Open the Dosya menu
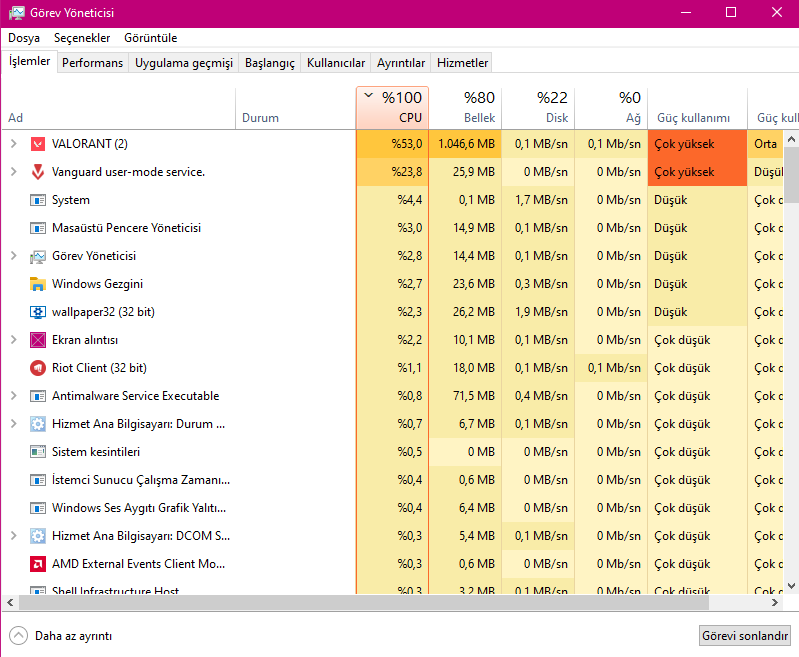This screenshot has width=799, height=657. pos(24,38)
